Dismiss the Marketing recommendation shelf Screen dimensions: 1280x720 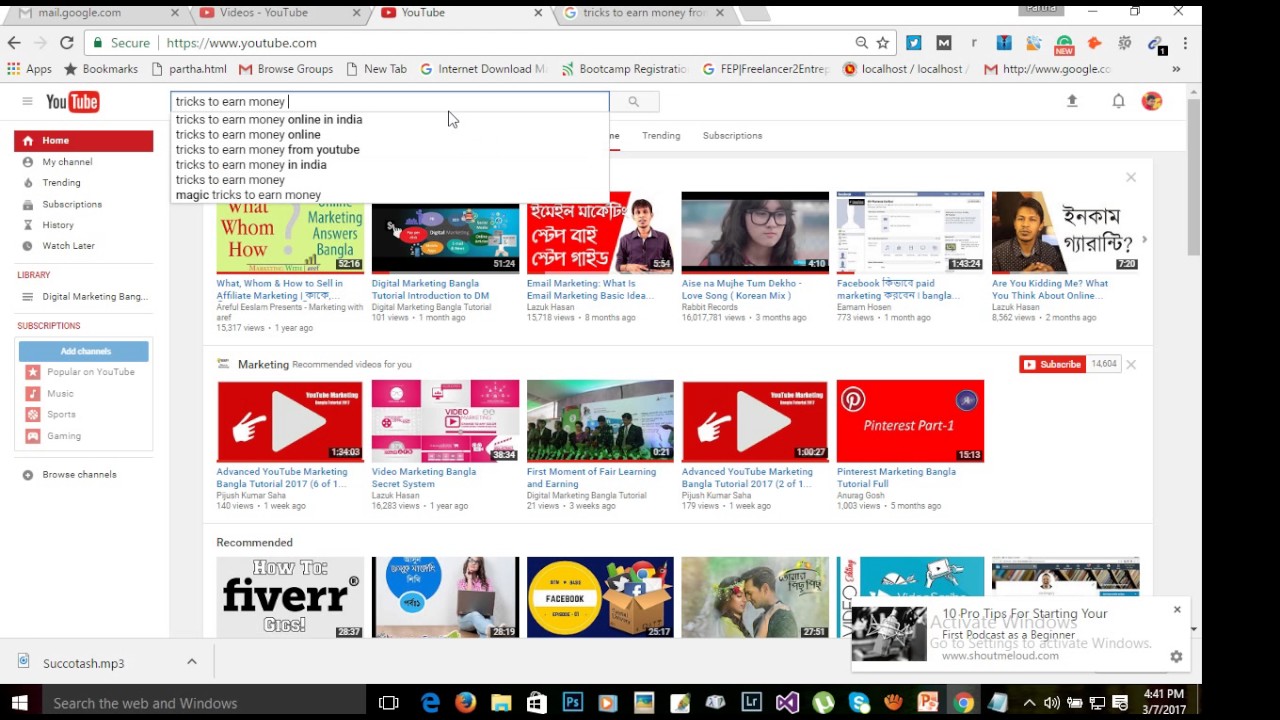(x=1131, y=365)
